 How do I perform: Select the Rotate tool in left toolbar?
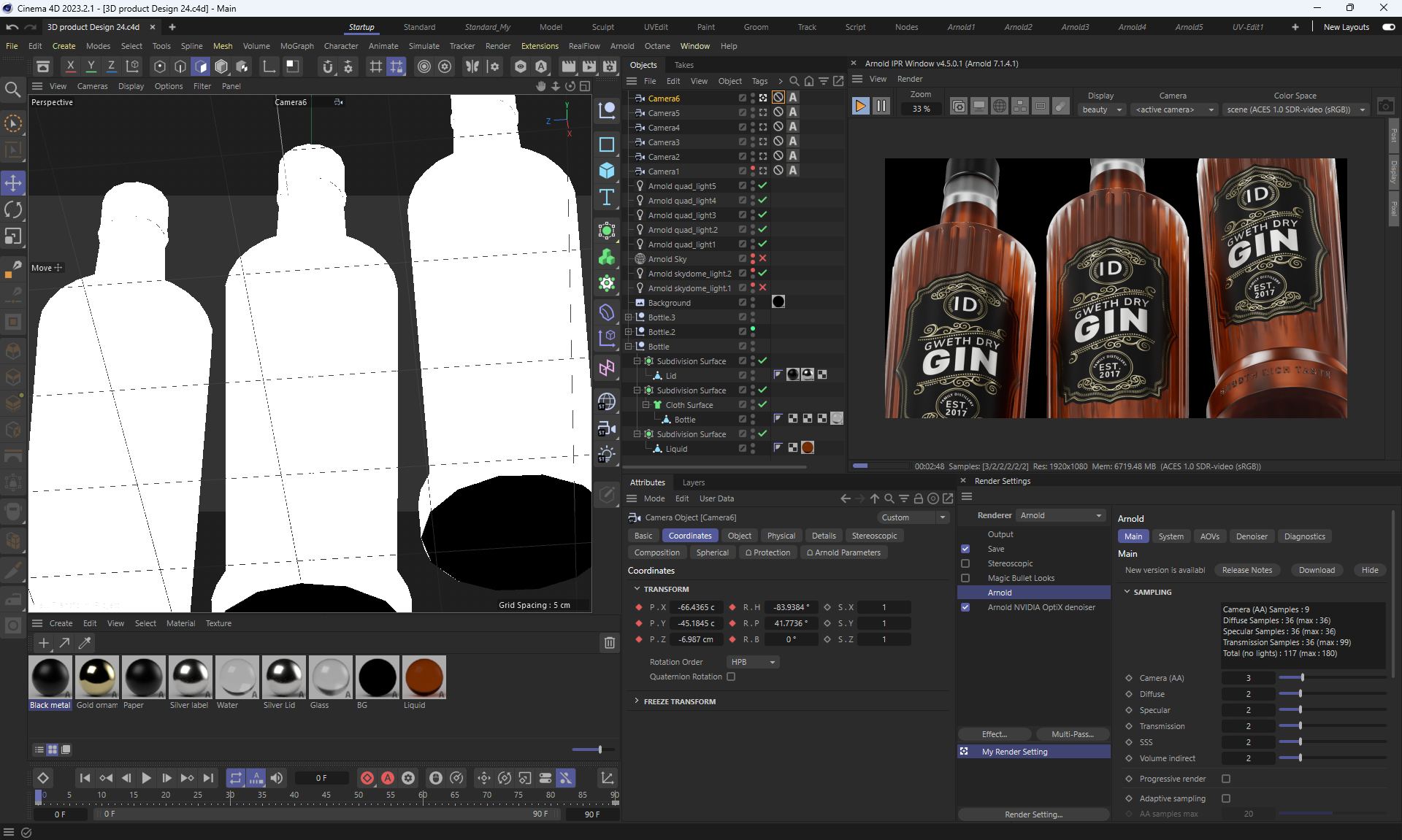(x=13, y=210)
